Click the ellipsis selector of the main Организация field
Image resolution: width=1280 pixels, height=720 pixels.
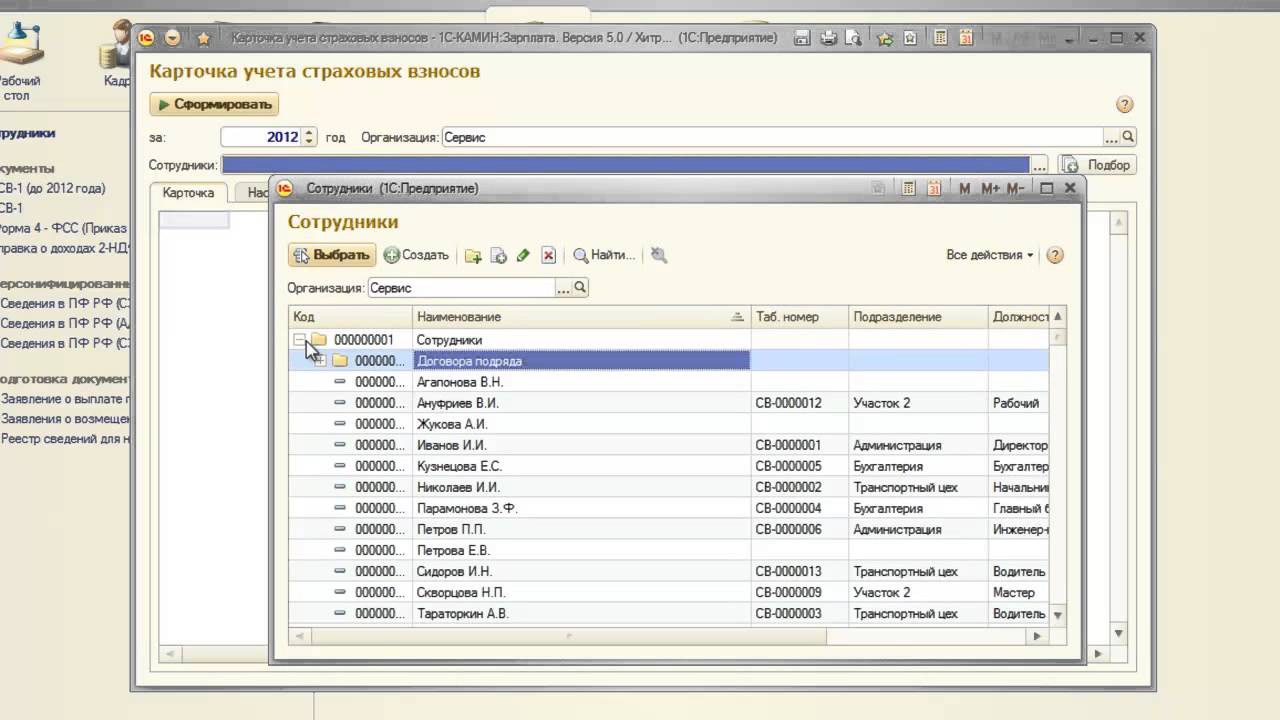click(x=1111, y=137)
